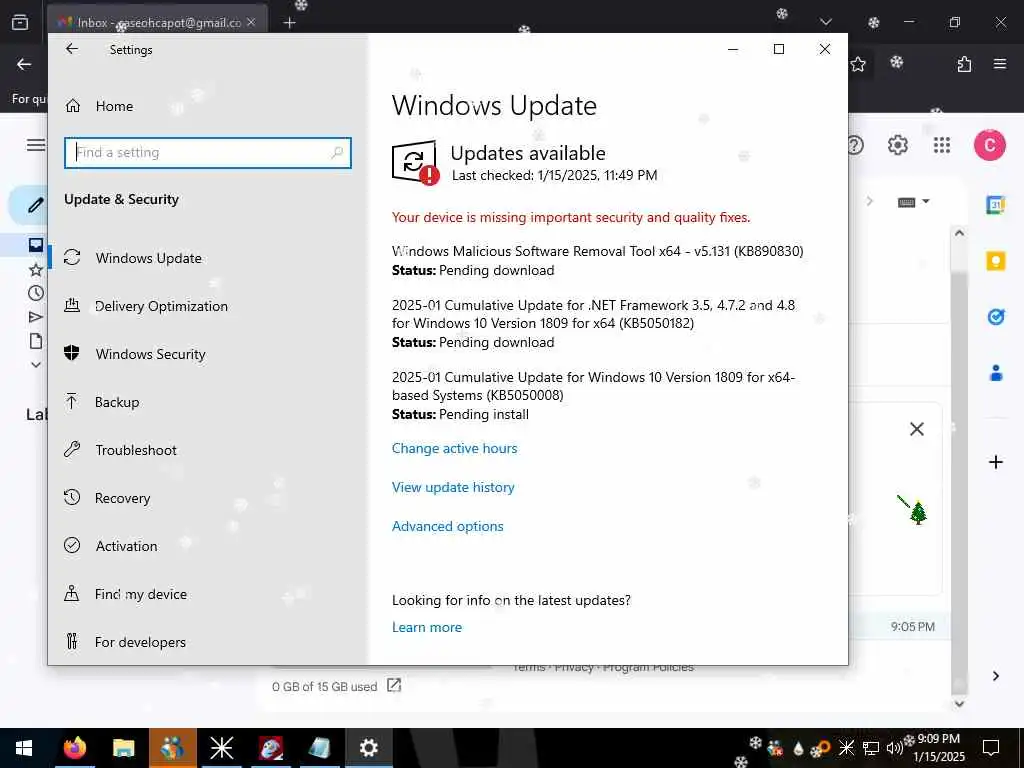The height and width of the screenshot is (768, 1024).
Task: Open Gmail Snoozed clock icon
Action: (x=36, y=293)
